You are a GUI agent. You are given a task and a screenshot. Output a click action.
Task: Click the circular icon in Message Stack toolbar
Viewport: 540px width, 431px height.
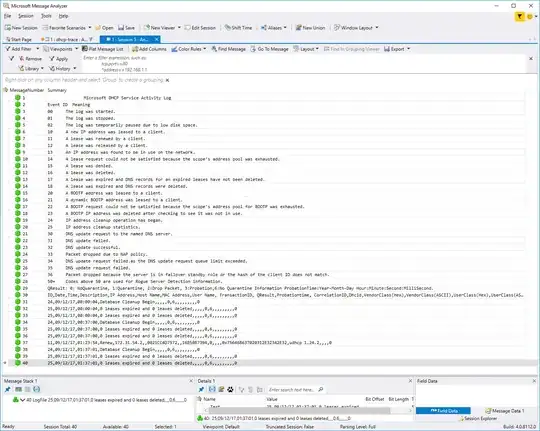[x=37, y=390]
